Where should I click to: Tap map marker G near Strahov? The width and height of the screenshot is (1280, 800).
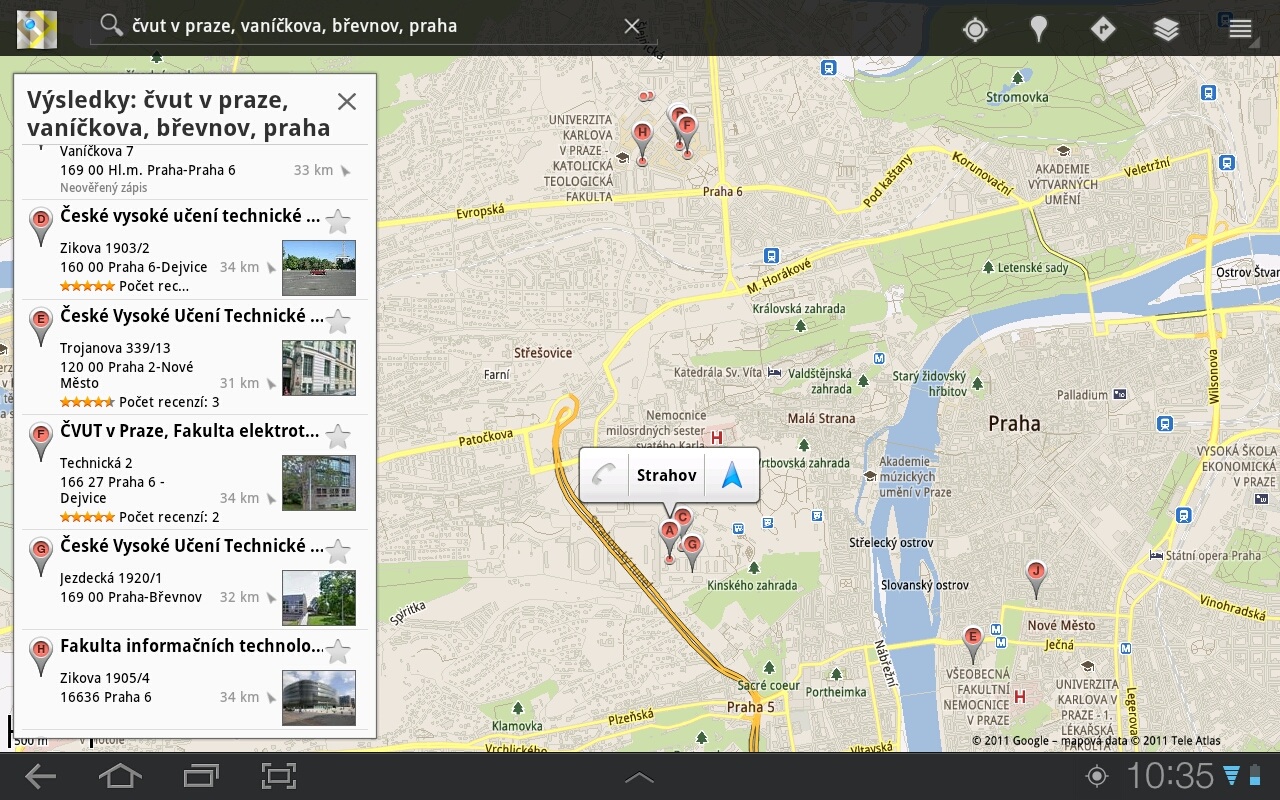(691, 552)
